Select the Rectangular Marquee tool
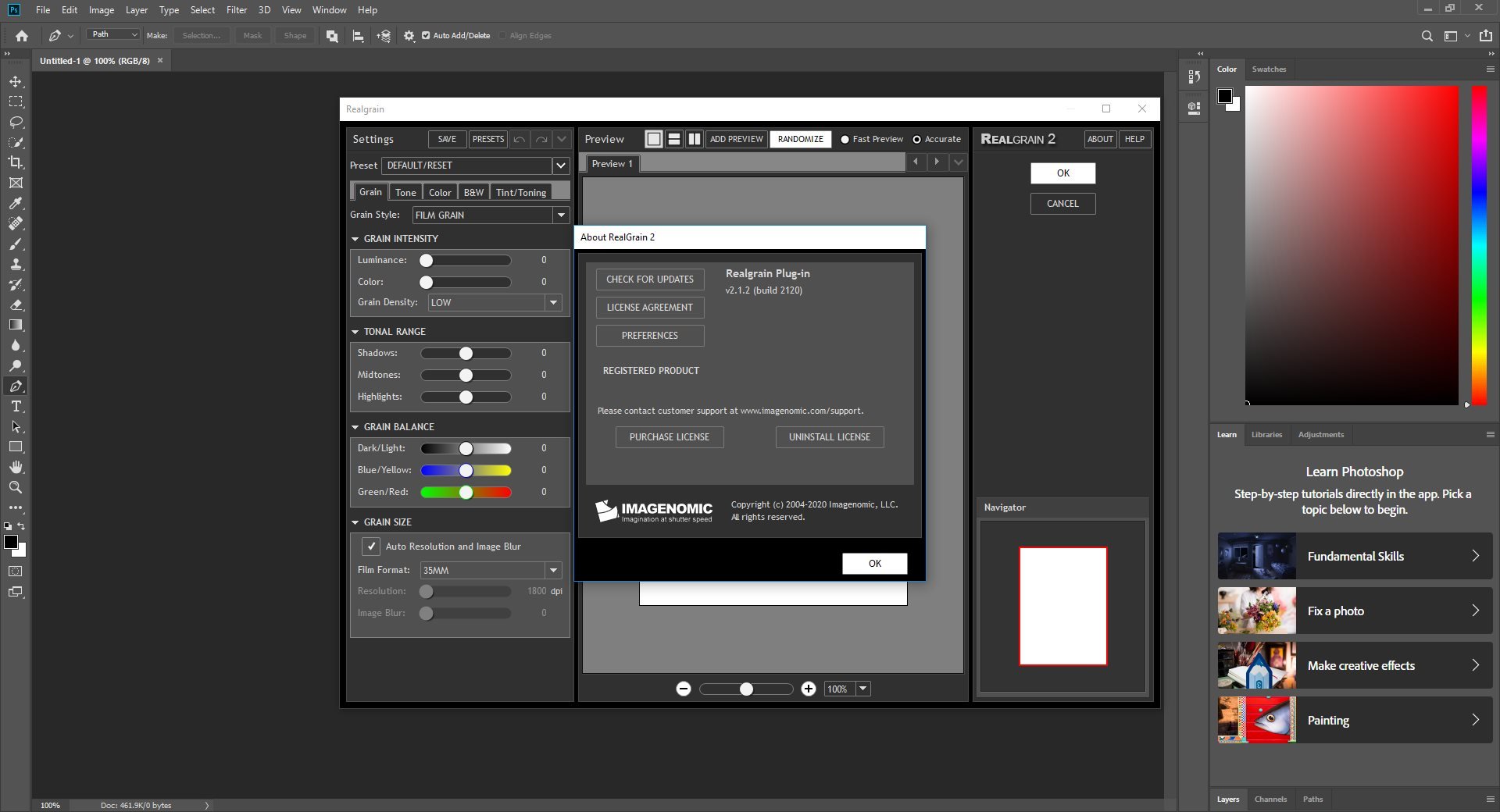Viewport: 1500px width, 812px height. click(x=16, y=101)
